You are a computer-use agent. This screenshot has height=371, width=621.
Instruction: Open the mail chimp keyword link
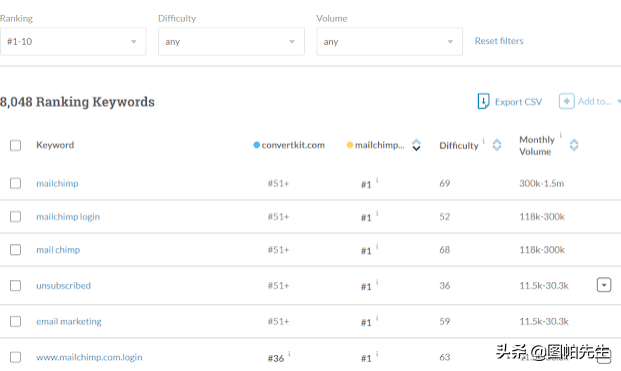click(58, 250)
